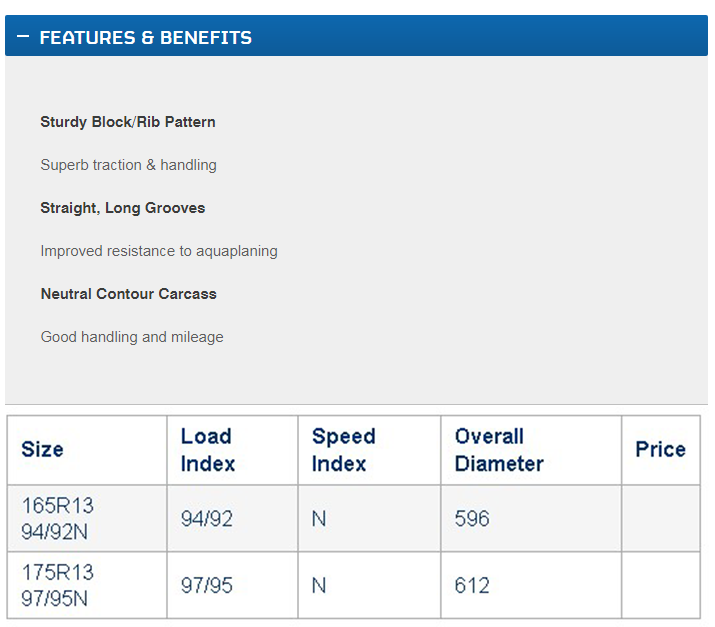Click the Price column header
Viewport: 715px width, 627px height.
coord(660,449)
